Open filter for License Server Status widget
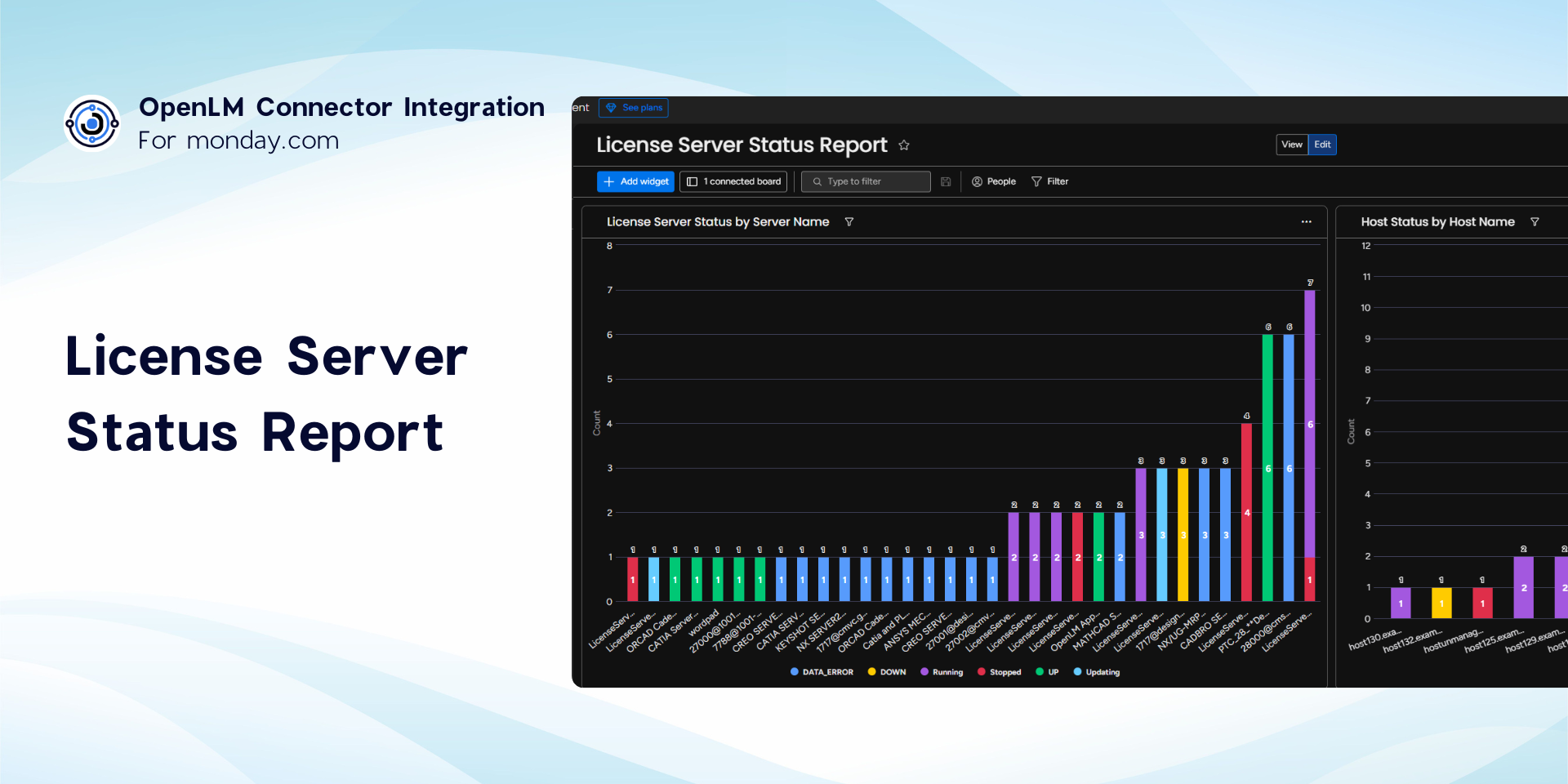1568x784 pixels. 849,222
